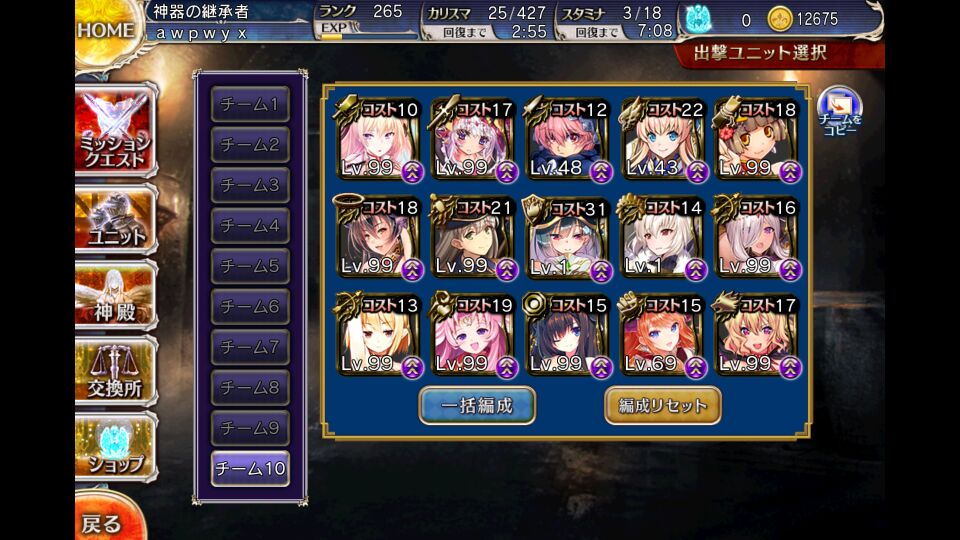960x540 pixels.
Task: Click the 一括編成 bulk formation button
Action: (477, 405)
